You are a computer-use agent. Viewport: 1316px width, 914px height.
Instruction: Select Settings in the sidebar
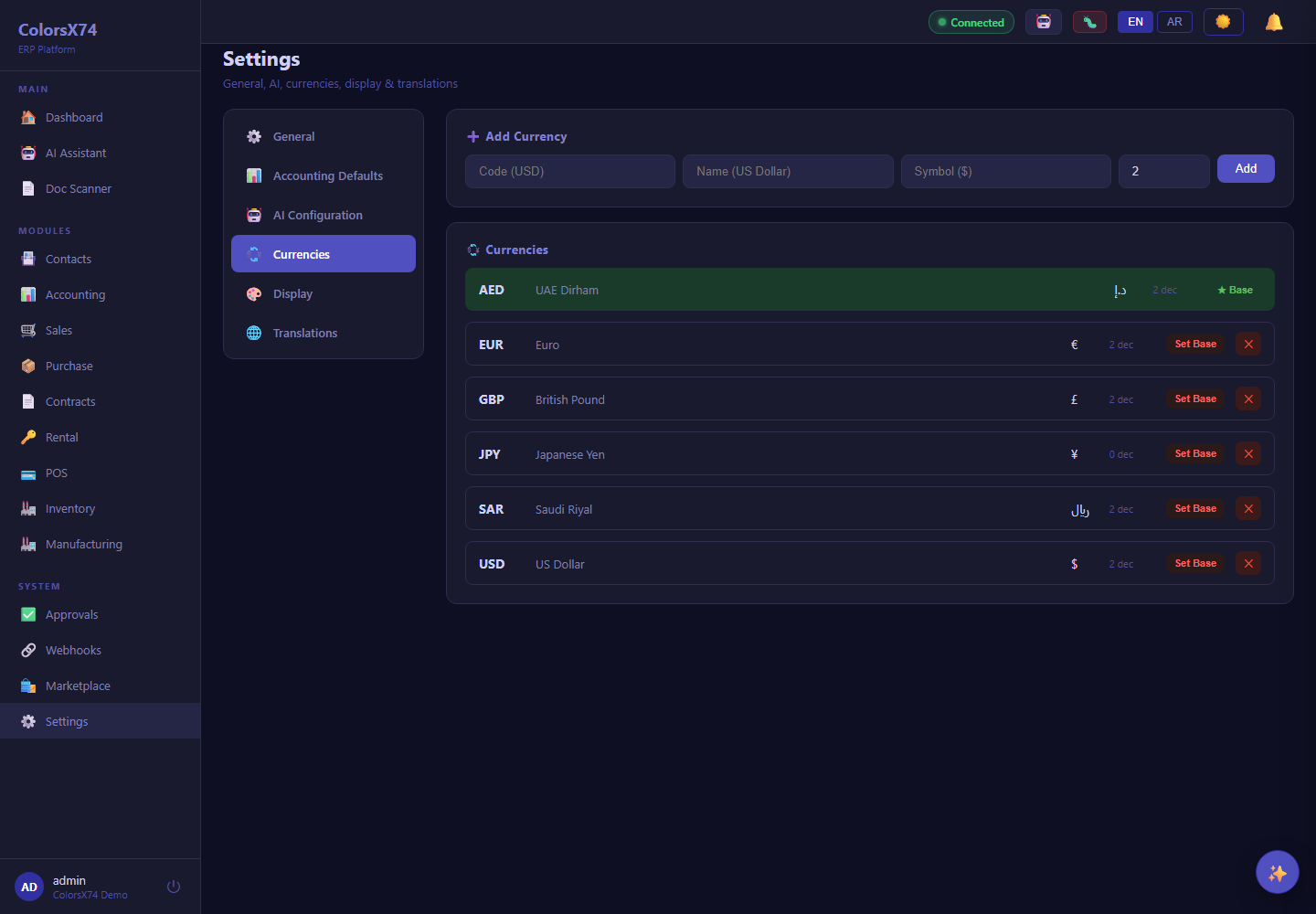[100, 721]
